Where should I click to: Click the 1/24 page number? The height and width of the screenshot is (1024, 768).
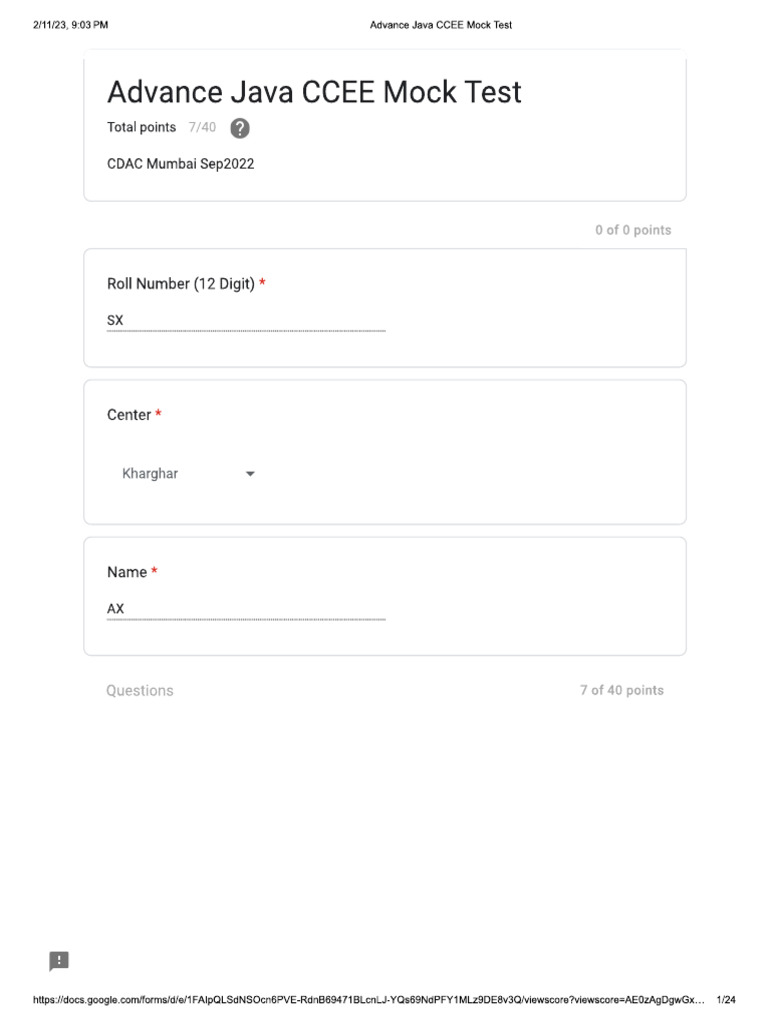pos(726,1000)
